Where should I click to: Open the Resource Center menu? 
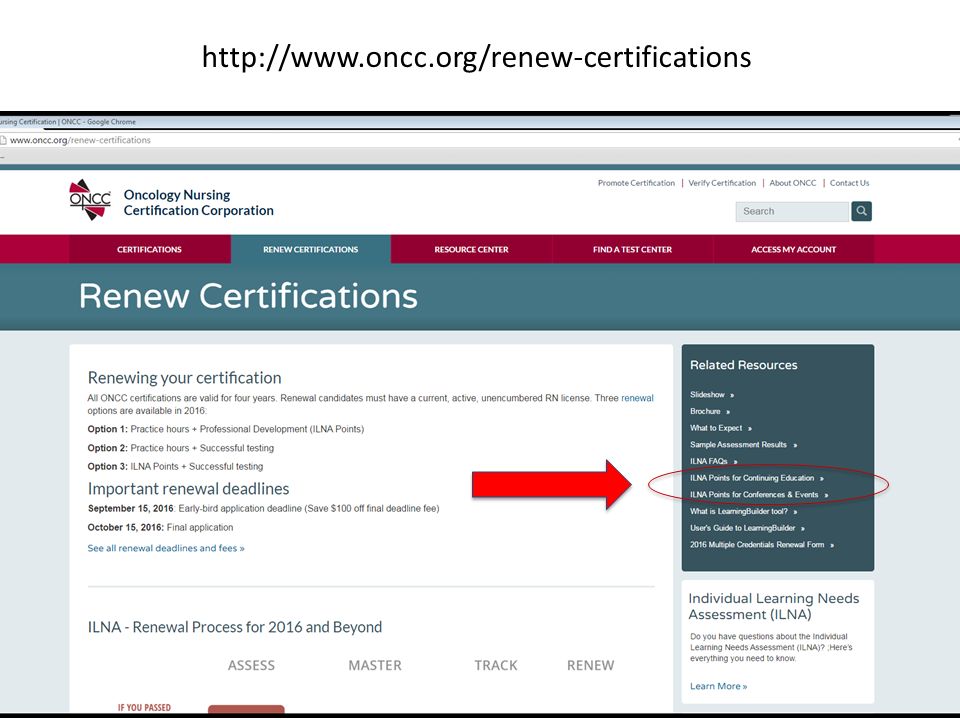click(x=471, y=249)
